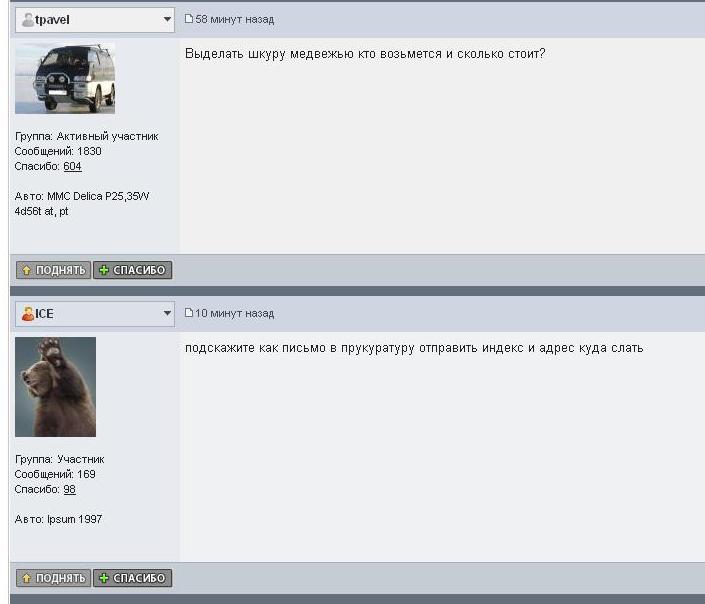Open the tpavel user menu dropdown arrow
The image size is (705, 604).
[x=167, y=19]
